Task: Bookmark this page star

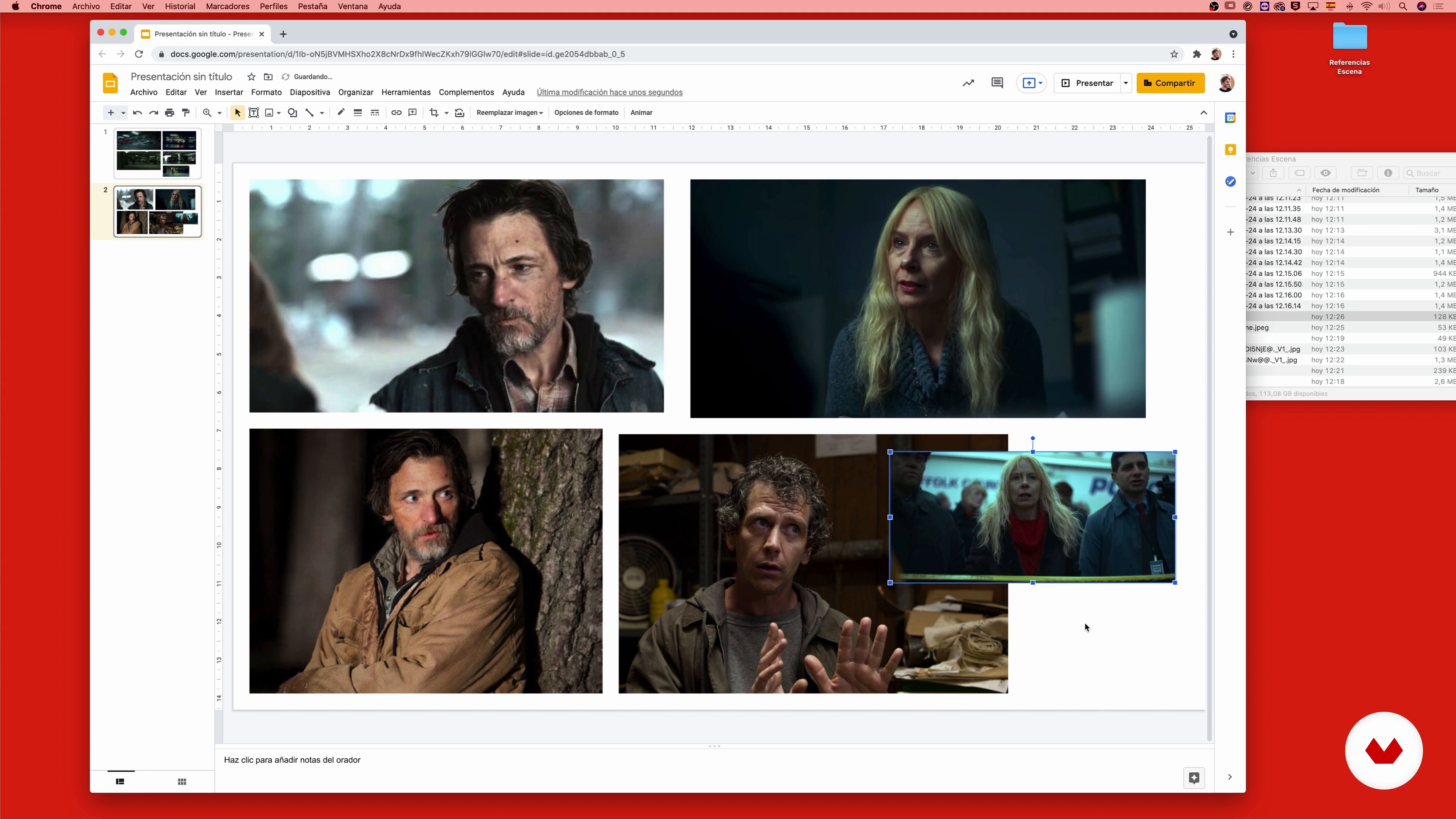Action: pyautogui.click(x=1174, y=54)
